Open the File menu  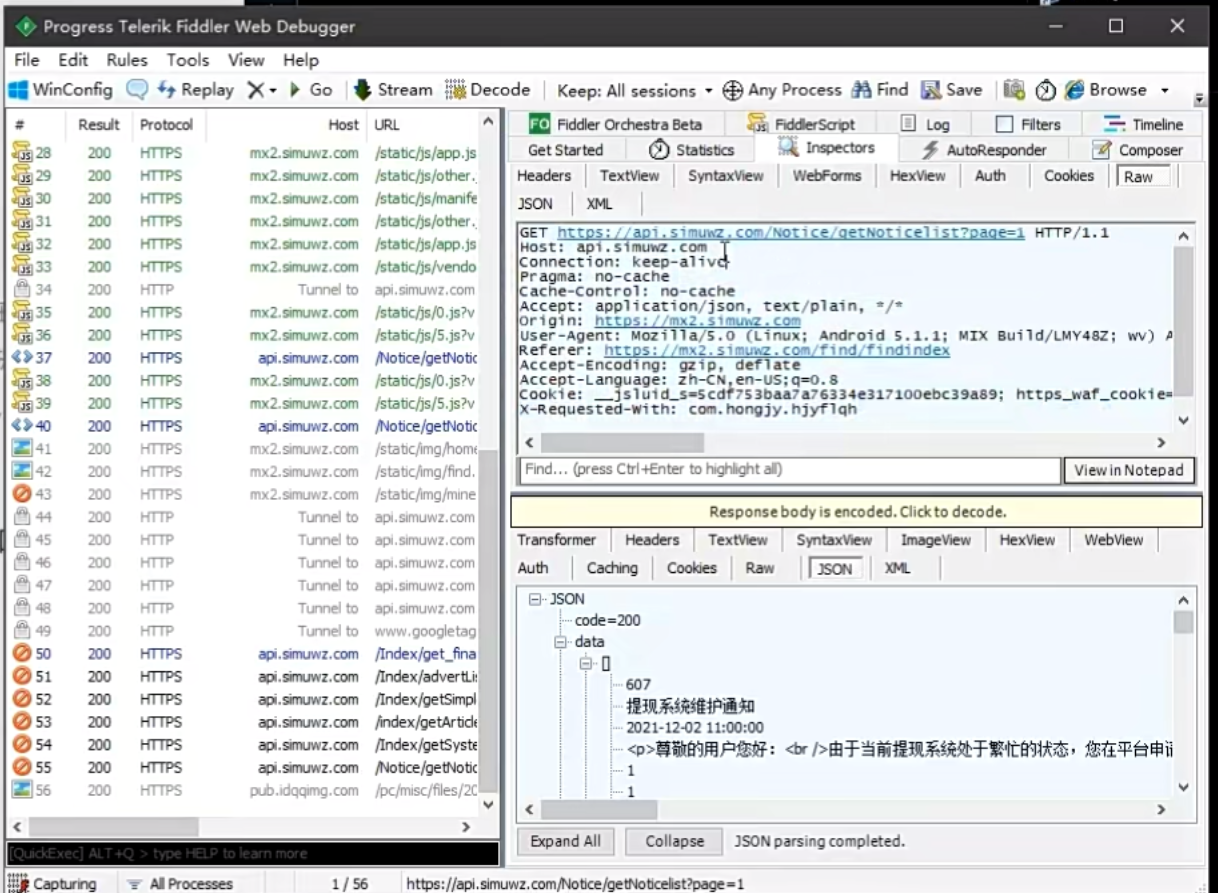[x=27, y=60]
